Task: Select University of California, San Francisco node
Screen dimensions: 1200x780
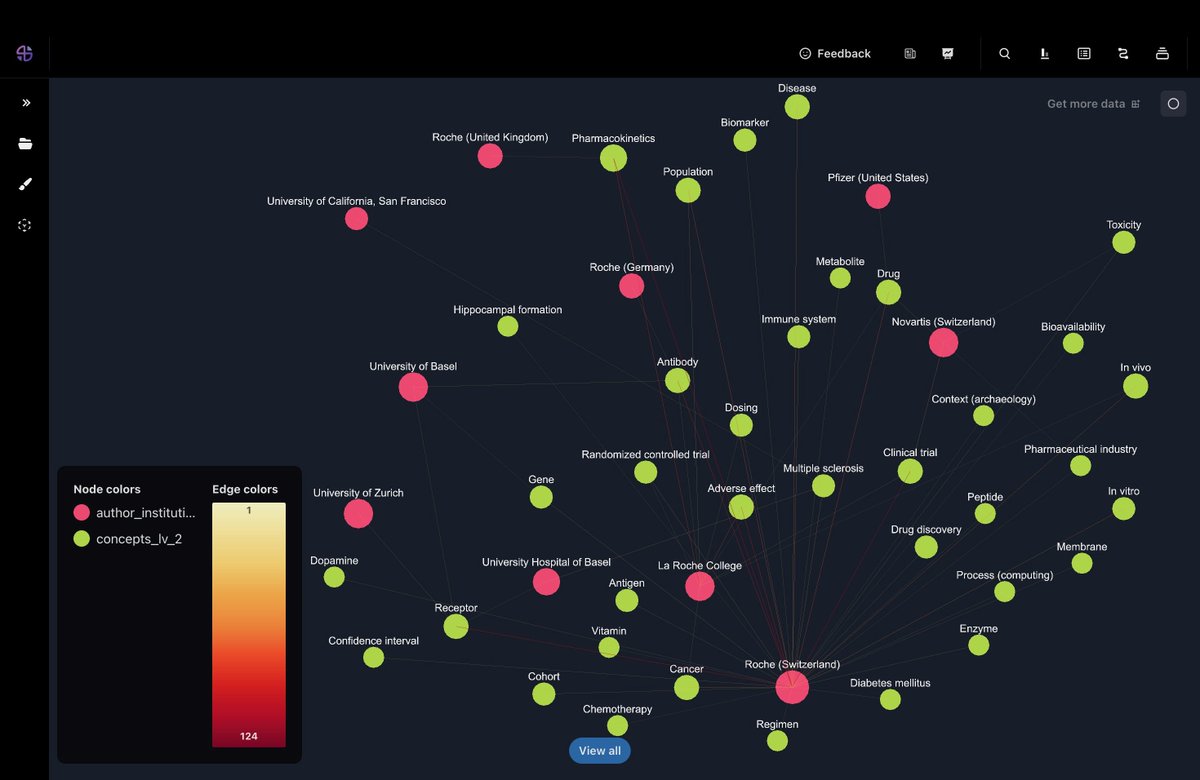Action: coord(356,219)
